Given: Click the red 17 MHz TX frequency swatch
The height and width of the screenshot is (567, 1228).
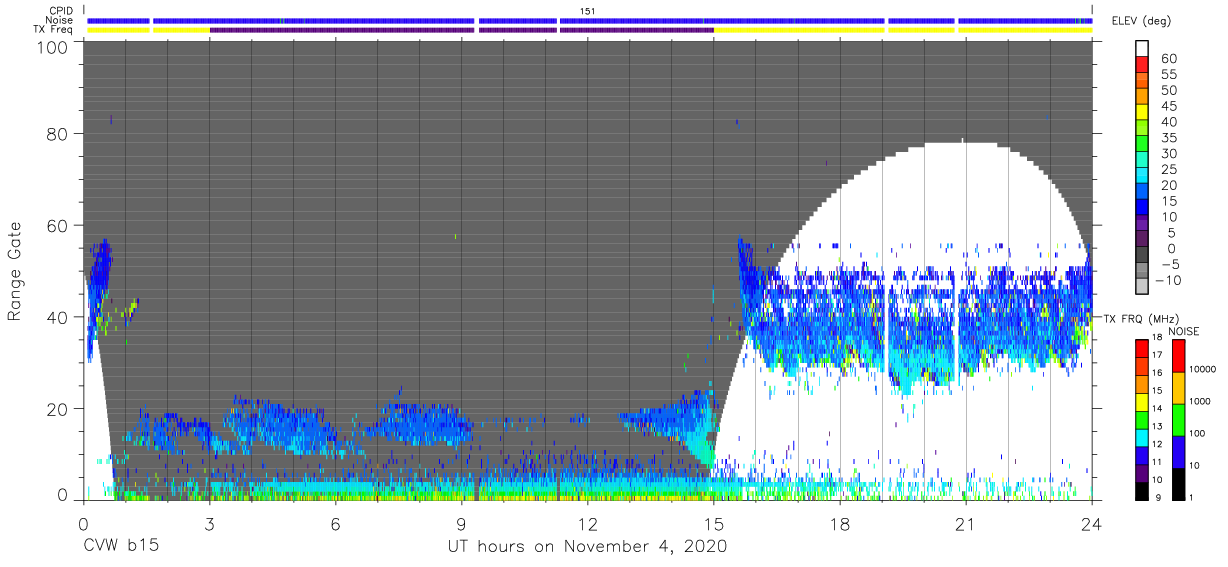Looking at the screenshot, I should tap(1142, 348).
